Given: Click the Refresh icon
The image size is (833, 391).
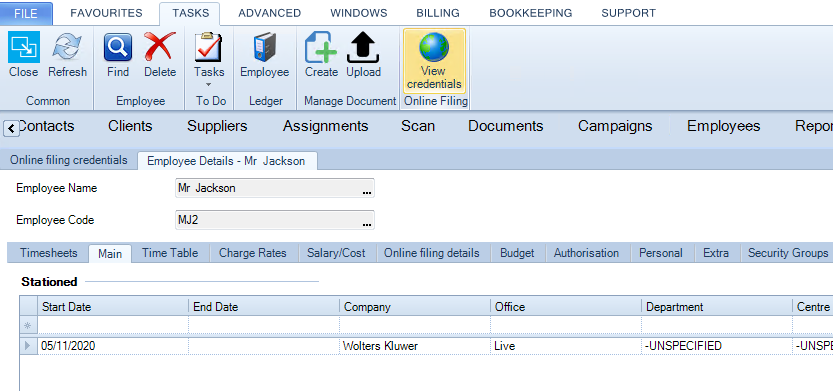Looking at the screenshot, I should [67, 47].
